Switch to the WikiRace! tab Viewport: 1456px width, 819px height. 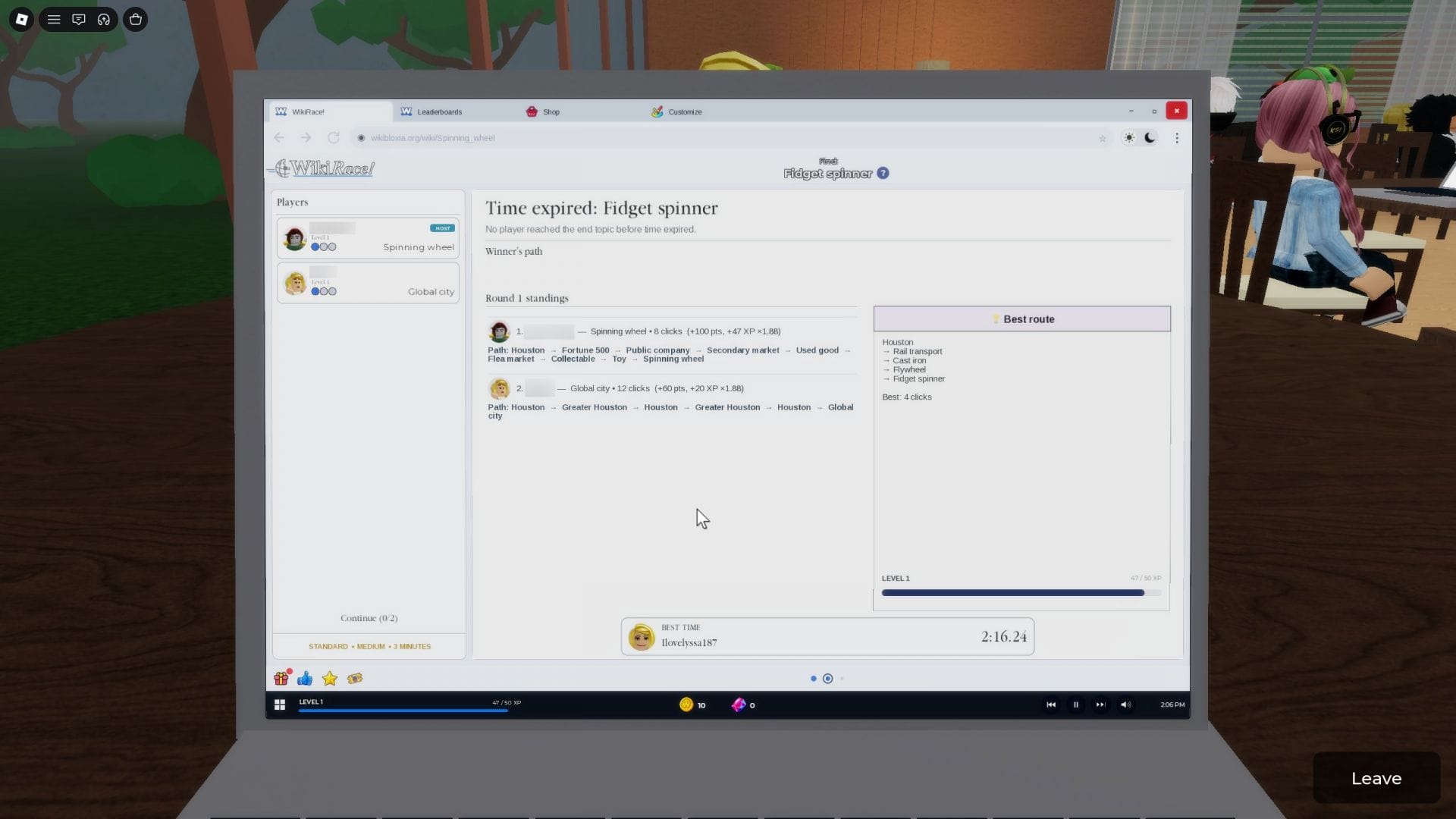[330, 111]
